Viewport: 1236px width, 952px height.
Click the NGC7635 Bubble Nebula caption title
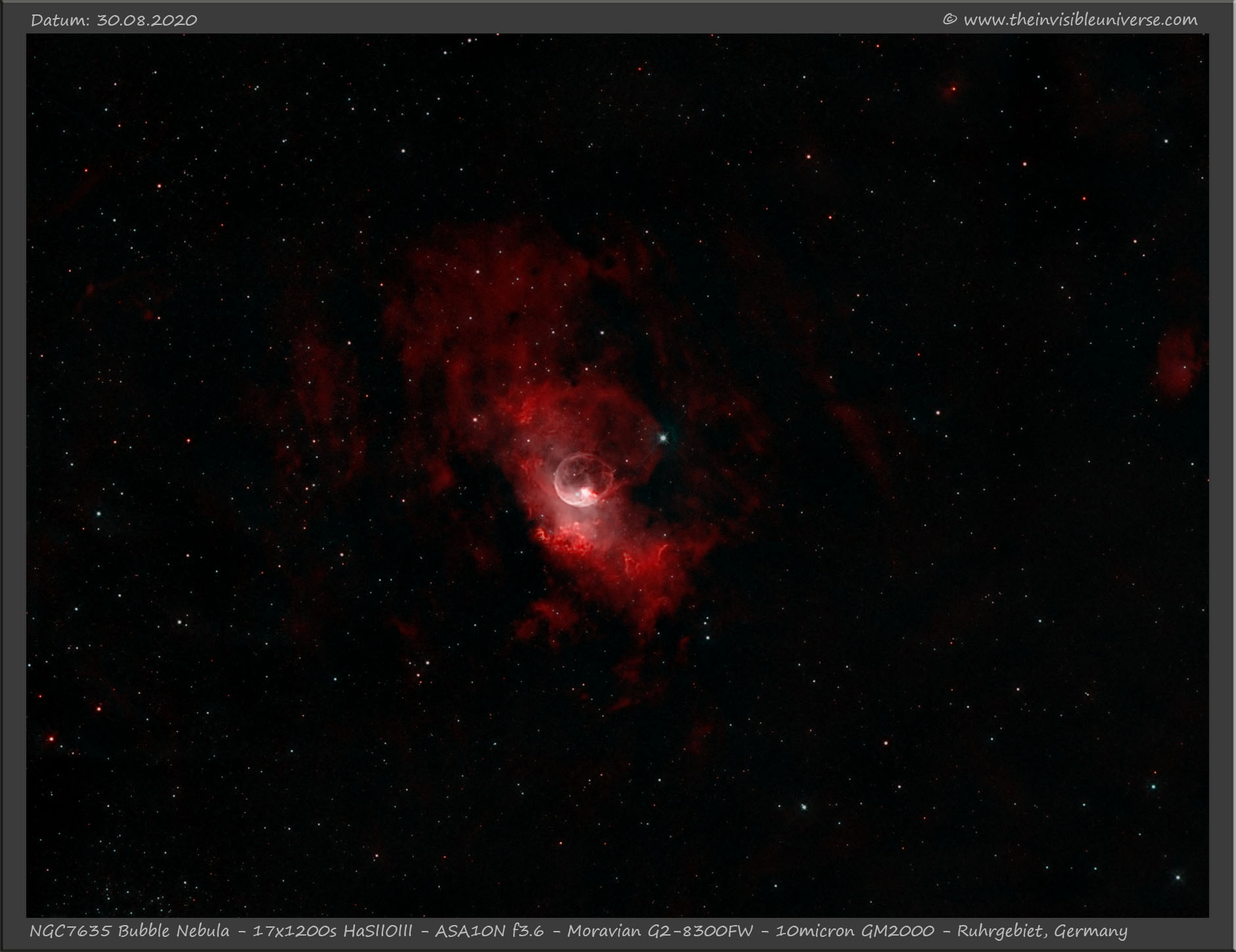point(129,931)
